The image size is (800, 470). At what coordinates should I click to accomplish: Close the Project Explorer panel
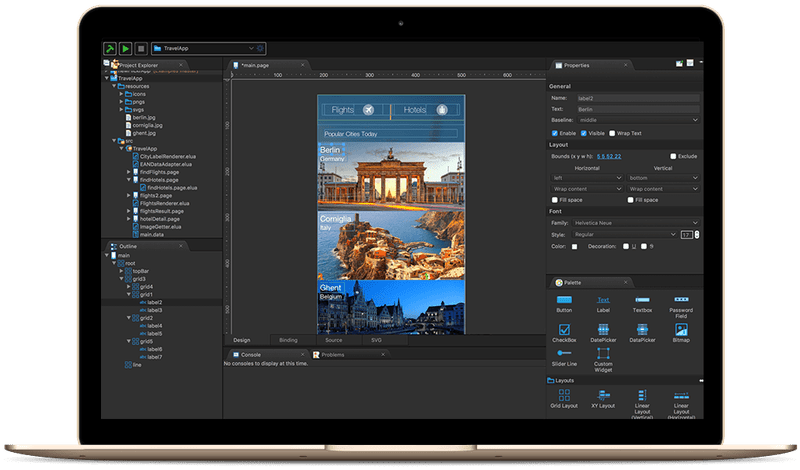point(181,65)
